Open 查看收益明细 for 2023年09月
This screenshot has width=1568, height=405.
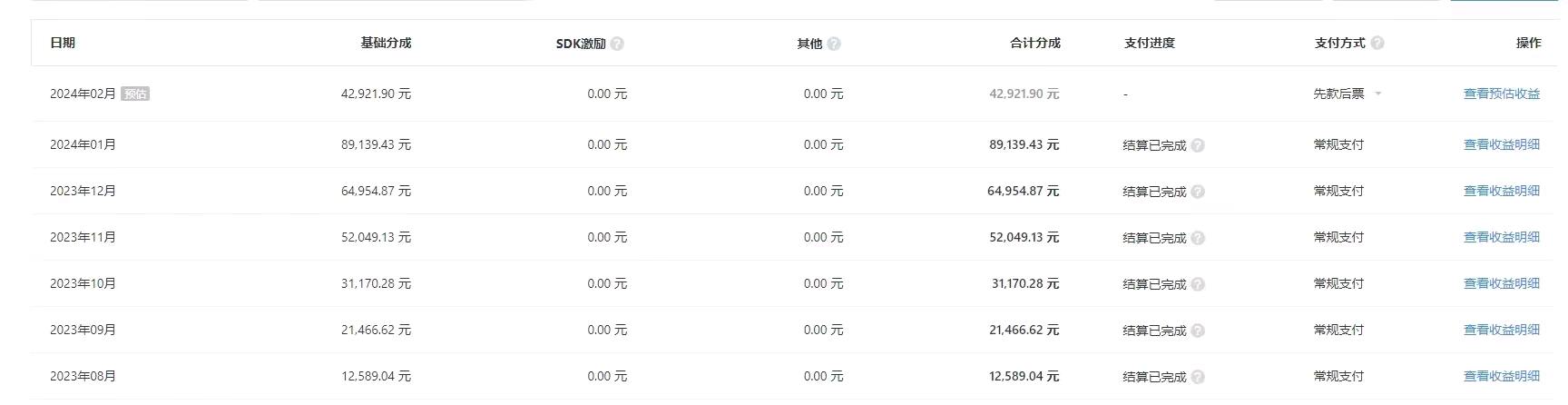1502,330
